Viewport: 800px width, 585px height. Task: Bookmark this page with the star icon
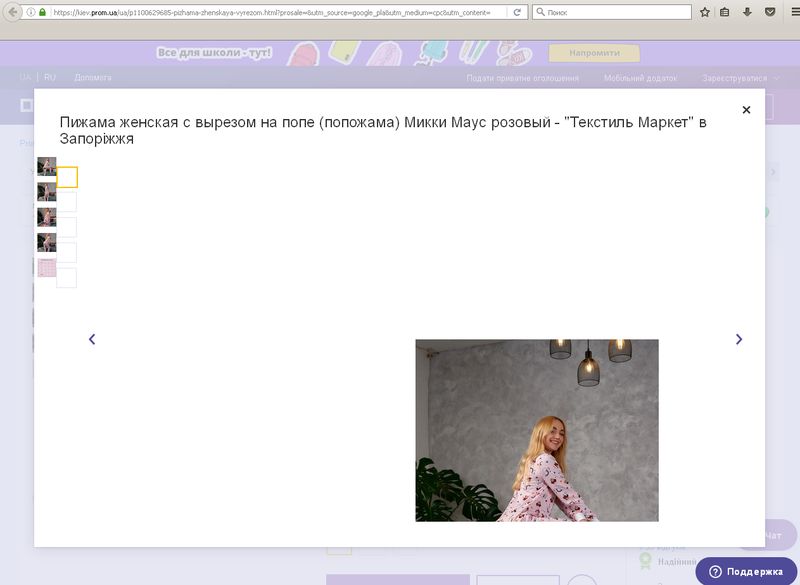[705, 12]
